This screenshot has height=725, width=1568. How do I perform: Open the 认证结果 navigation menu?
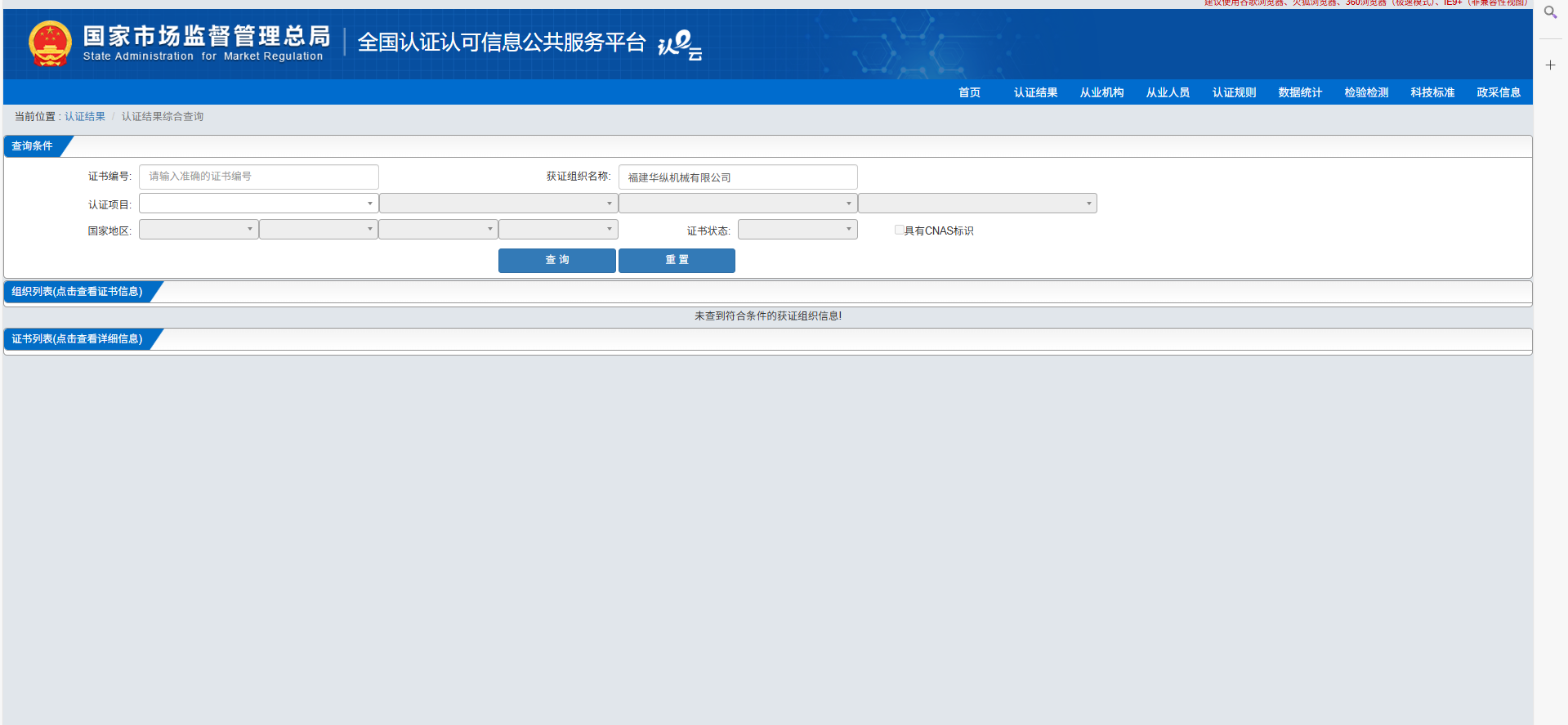tap(1035, 92)
